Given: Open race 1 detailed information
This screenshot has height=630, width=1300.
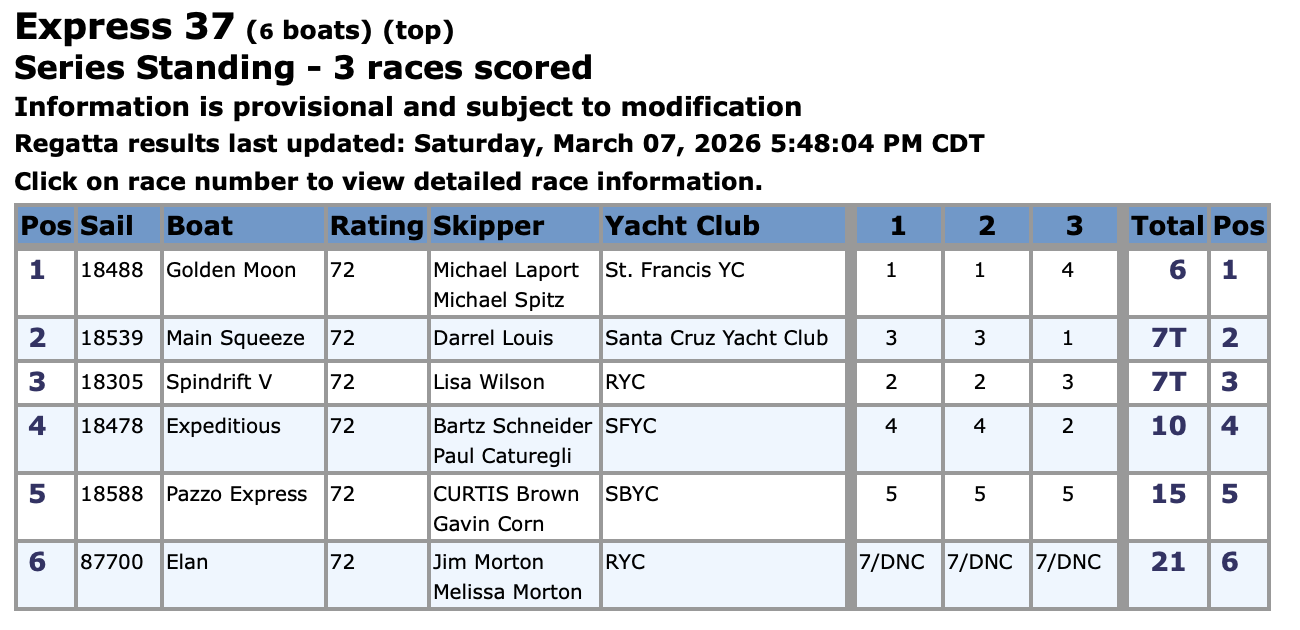Looking at the screenshot, I should coord(897,226).
